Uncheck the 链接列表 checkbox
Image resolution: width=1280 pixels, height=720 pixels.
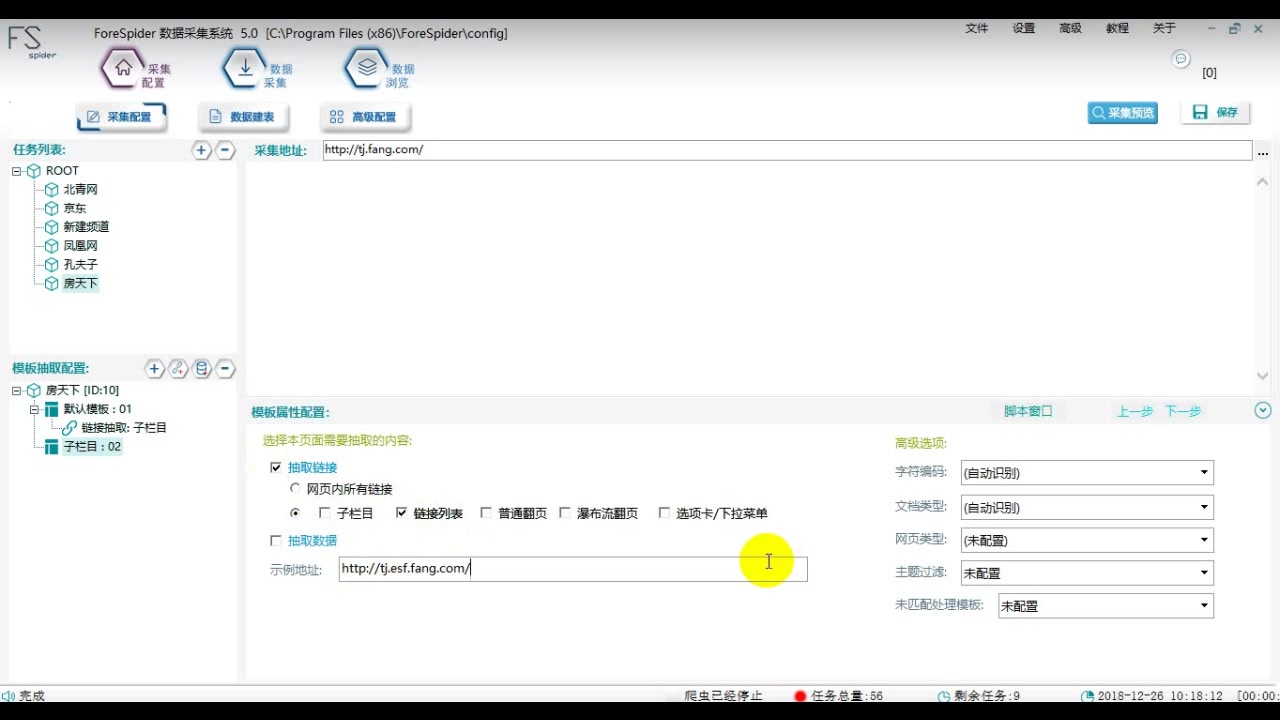(x=401, y=513)
